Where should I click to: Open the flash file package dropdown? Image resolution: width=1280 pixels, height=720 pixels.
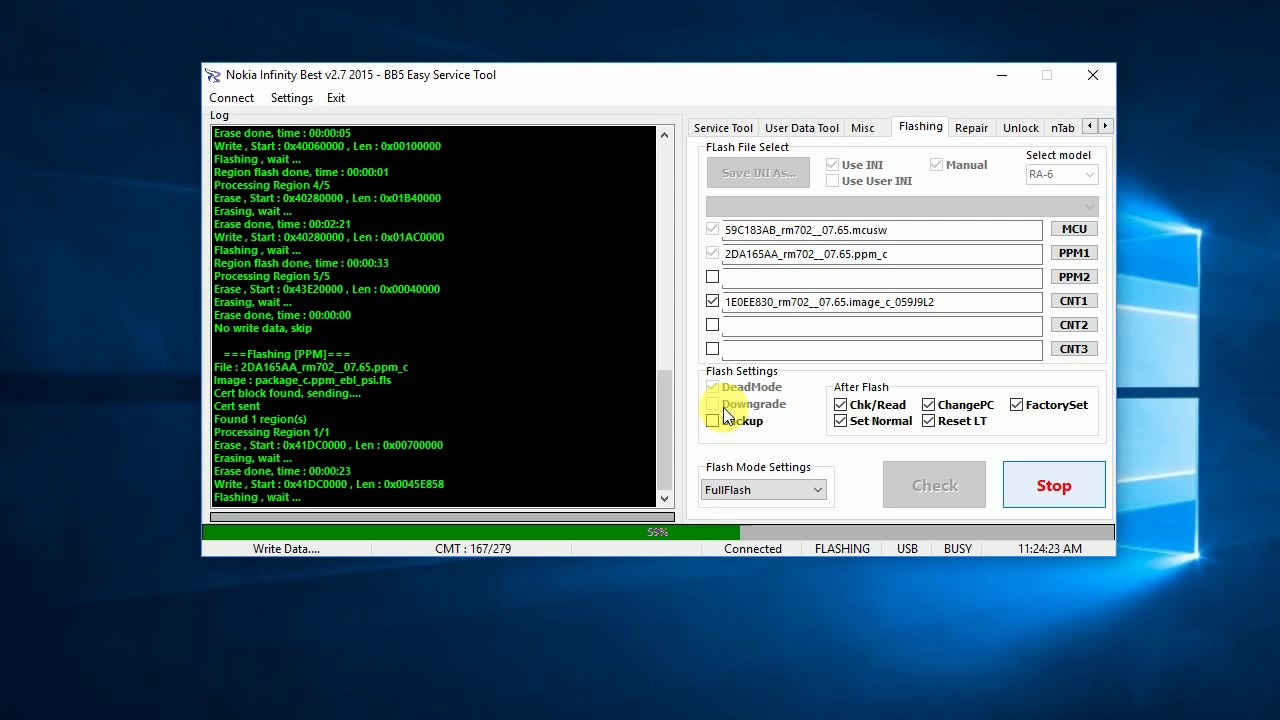902,206
